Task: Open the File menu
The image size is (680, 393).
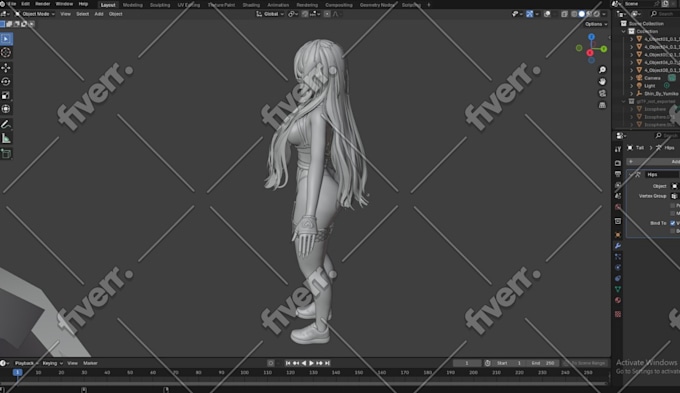Action: tap(12, 4)
